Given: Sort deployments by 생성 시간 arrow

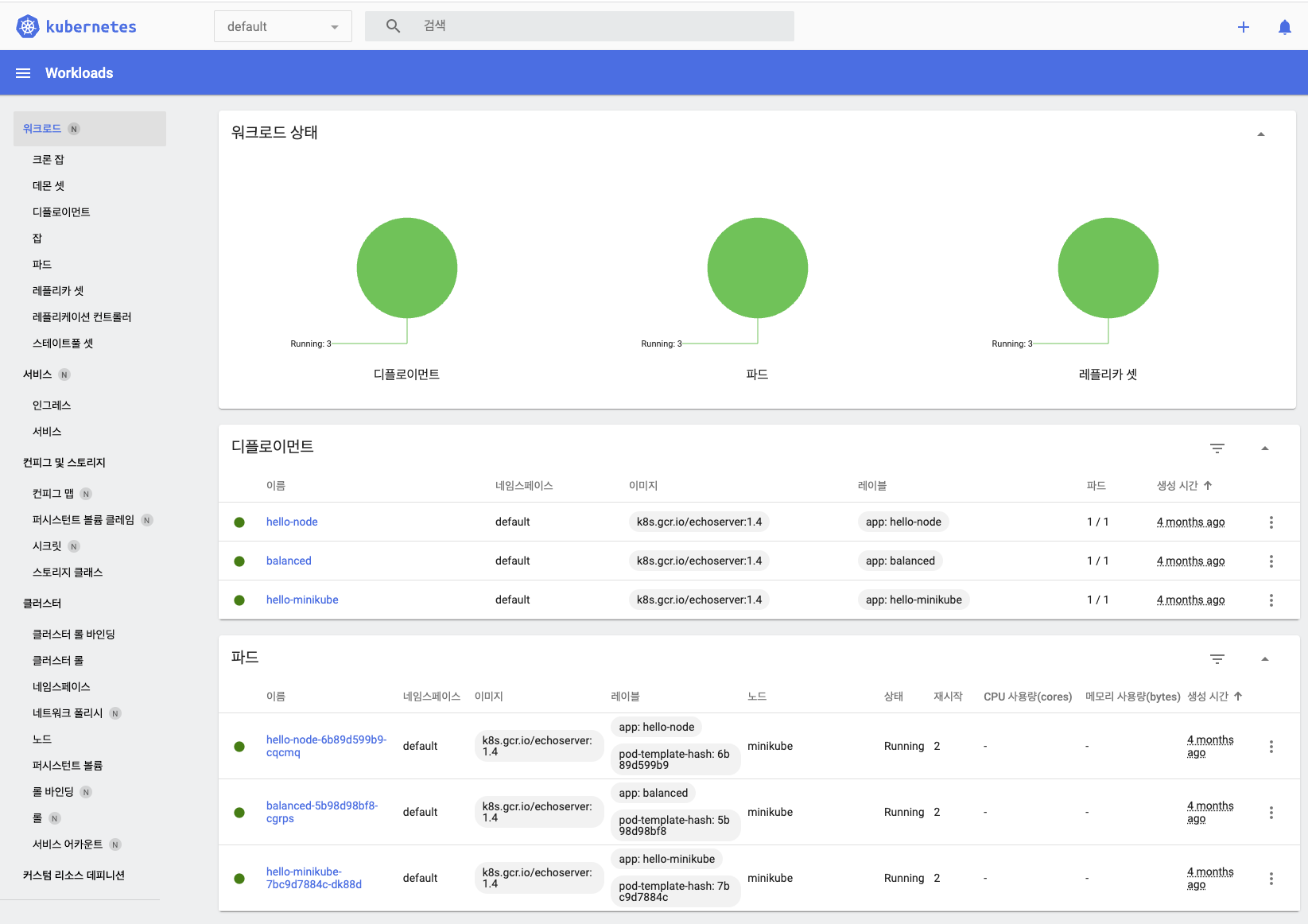Looking at the screenshot, I should [x=1208, y=486].
